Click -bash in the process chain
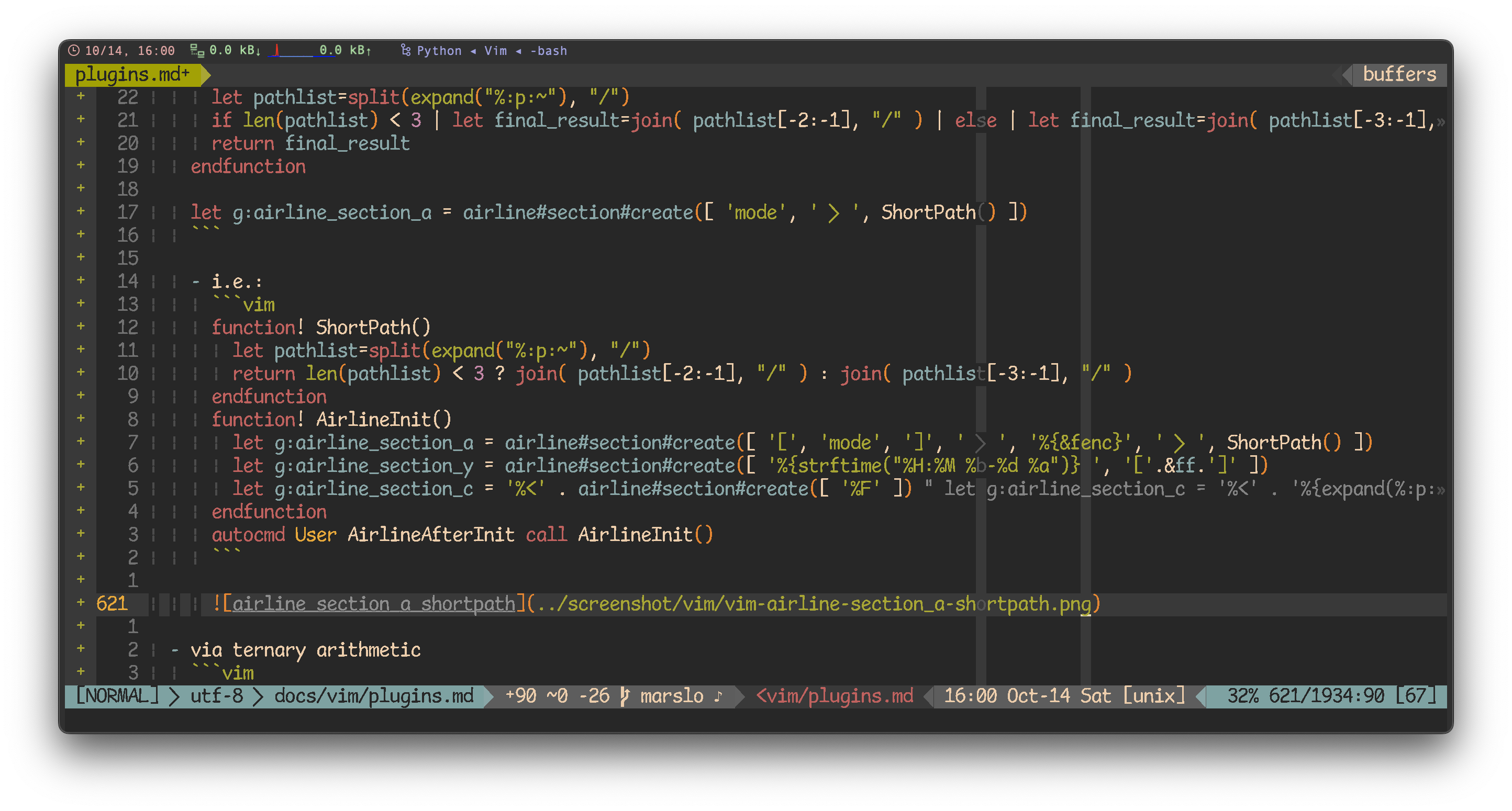Image resolution: width=1512 pixels, height=811 pixels. [x=549, y=51]
